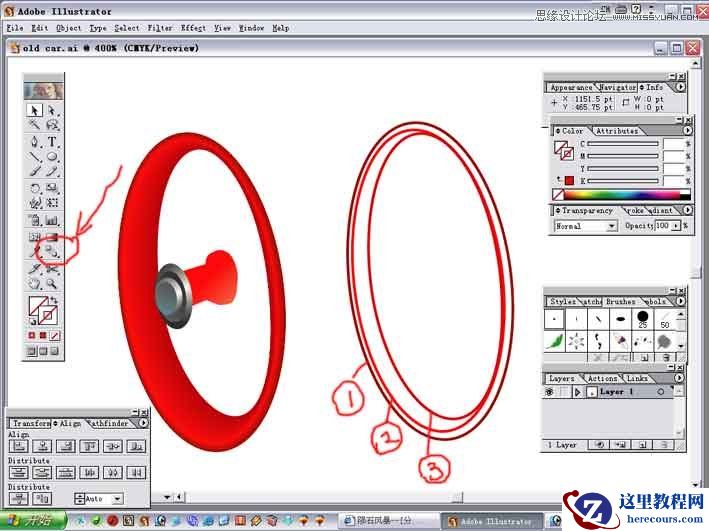
Task: Open the Window menu
Action: (251, 28)
